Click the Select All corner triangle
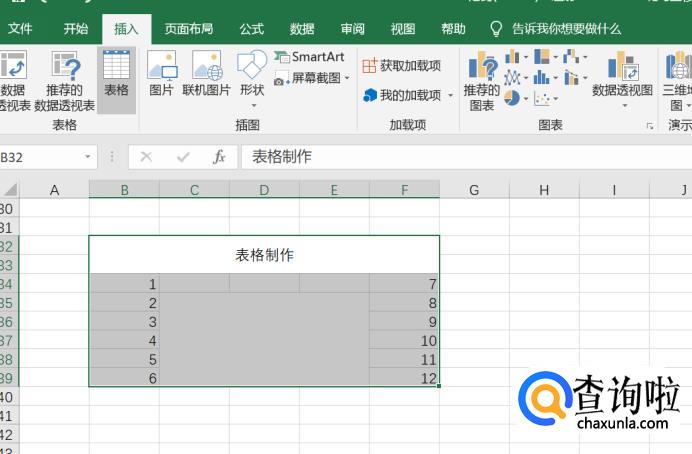This screenshot has width=692, height=454. pos(10,189)
